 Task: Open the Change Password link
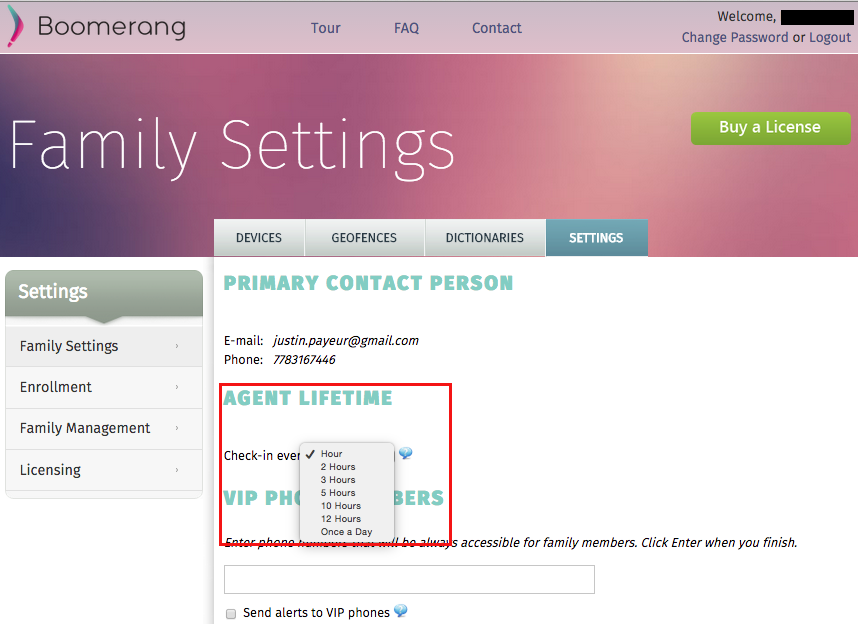pos(735,37)
